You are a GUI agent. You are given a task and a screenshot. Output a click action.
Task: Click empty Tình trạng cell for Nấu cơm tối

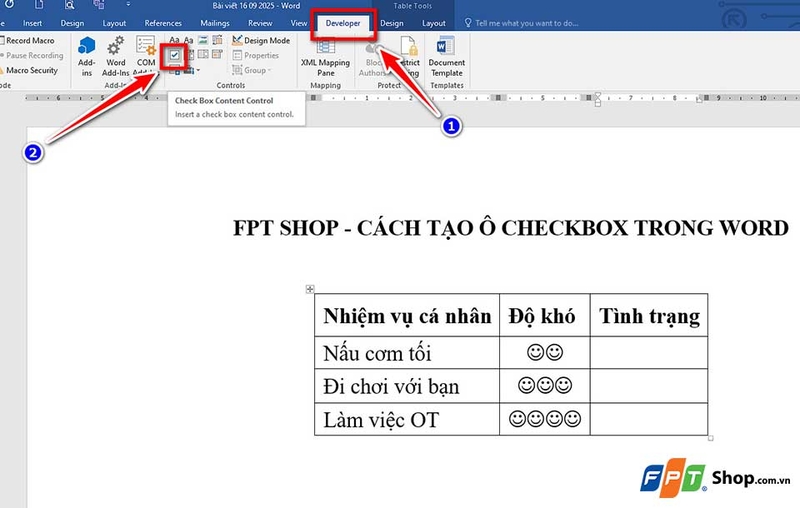649,352
